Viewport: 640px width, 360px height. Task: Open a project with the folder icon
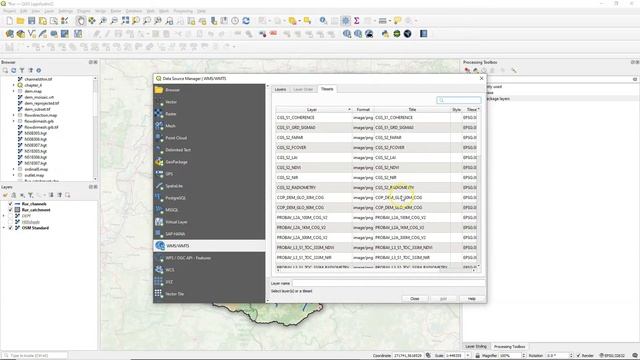pyautogui.click(x=20, y=21)
